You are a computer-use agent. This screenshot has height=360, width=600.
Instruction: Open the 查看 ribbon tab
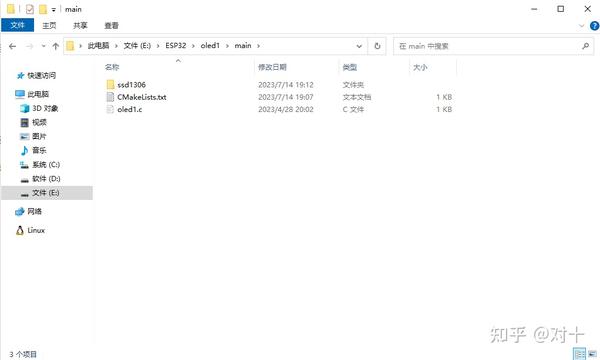click(111, 26)
